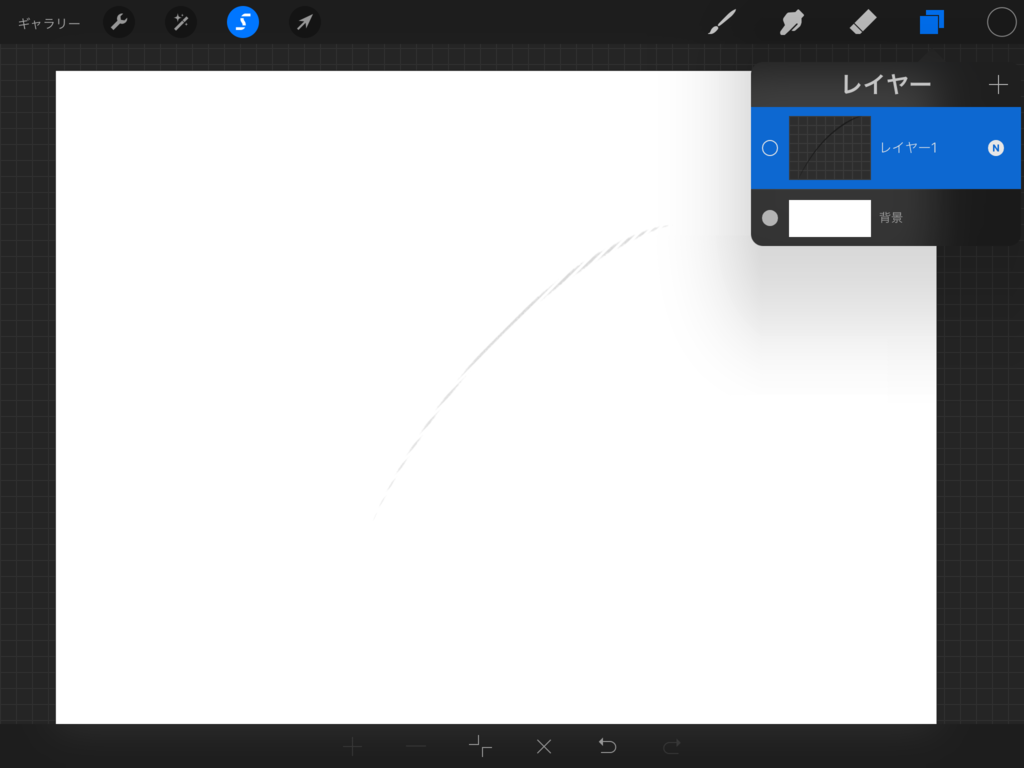The height and width of the screenshot is (768, 1024).
Task: Tap the invert selection icon in the bottom bar
Action: coord(480,746)
